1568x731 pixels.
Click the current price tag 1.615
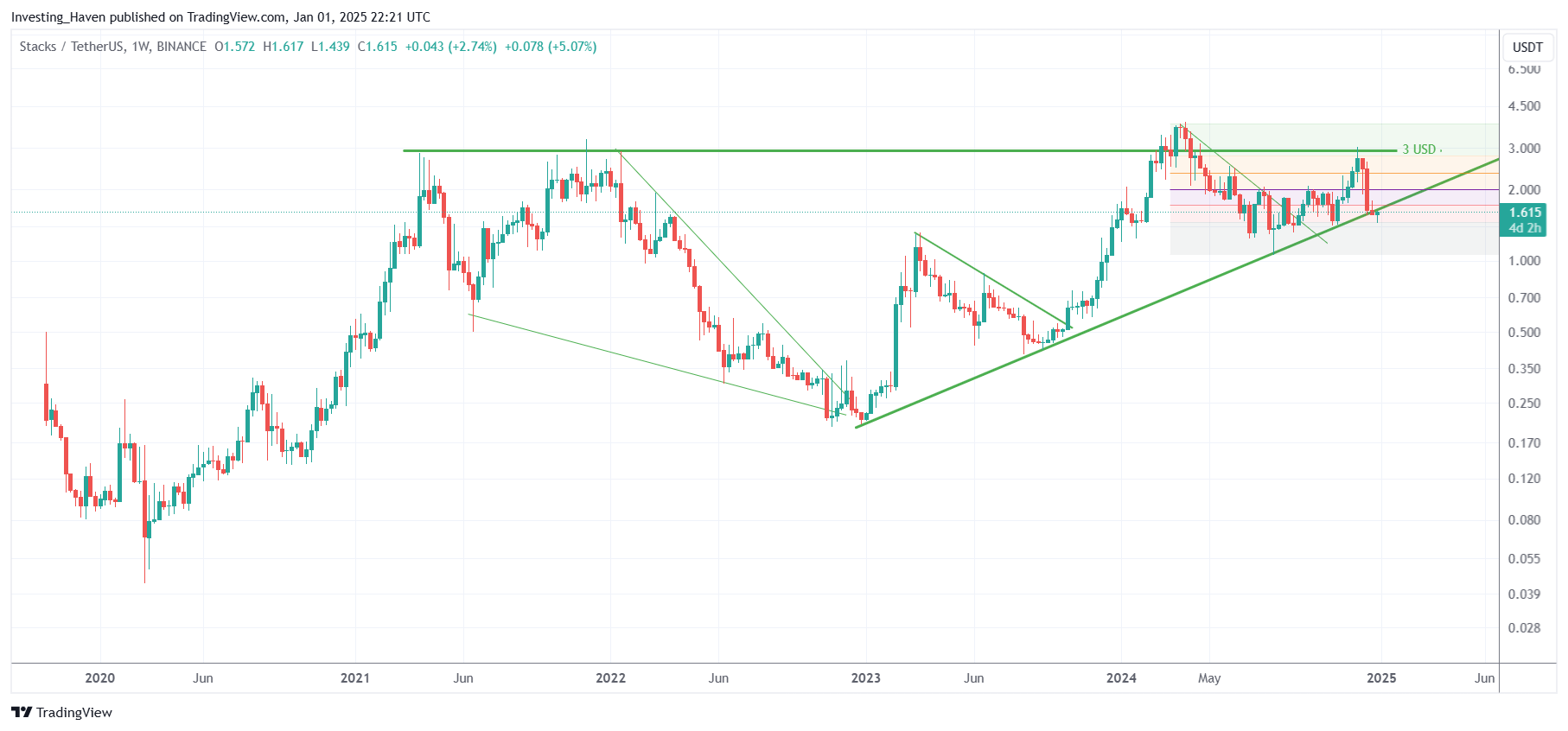coord(1525,213)
